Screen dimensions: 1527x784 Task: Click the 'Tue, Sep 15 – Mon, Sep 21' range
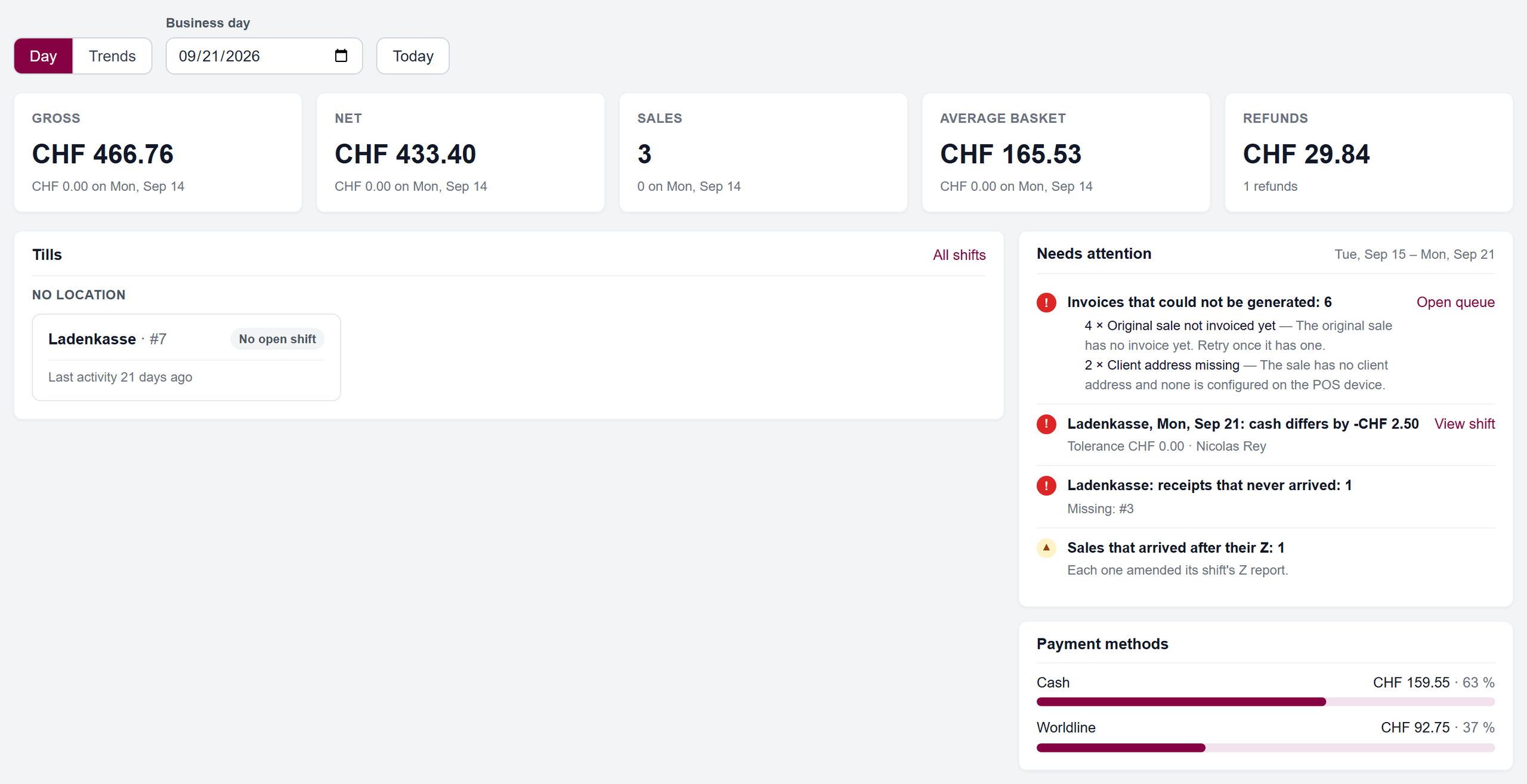(1414, 254)
